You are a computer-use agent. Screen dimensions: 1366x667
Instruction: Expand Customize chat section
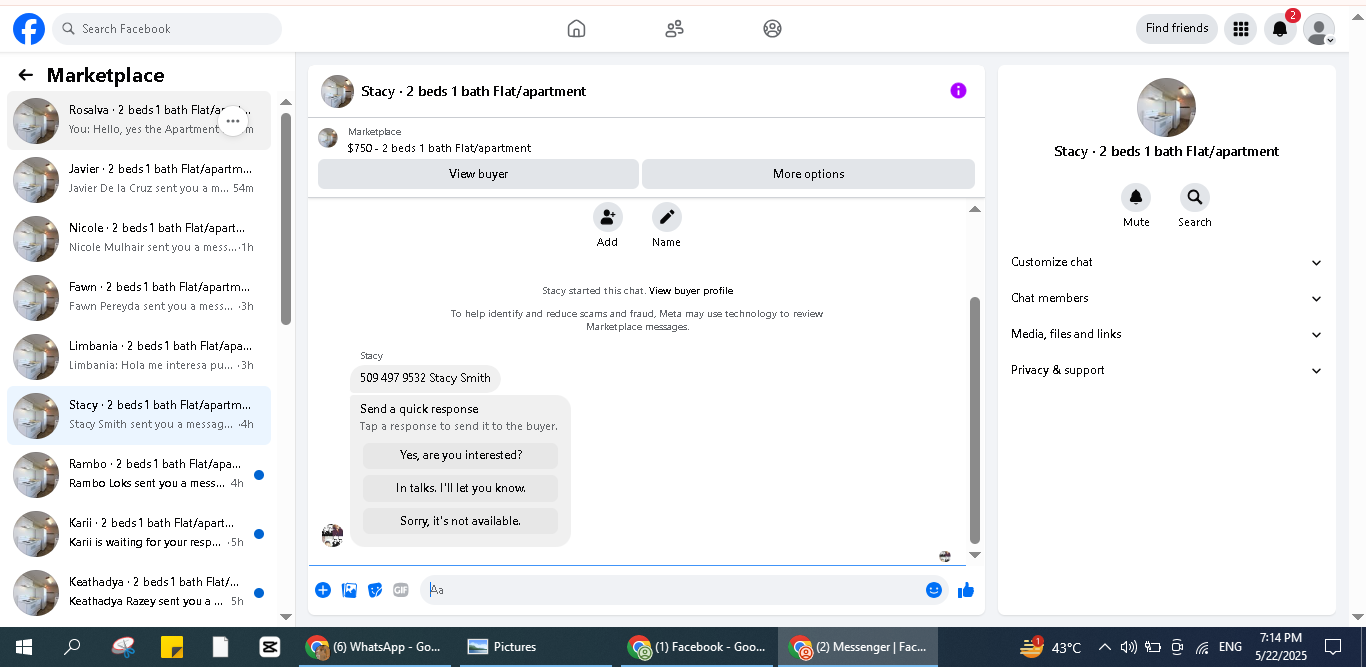click(1166, 262)
